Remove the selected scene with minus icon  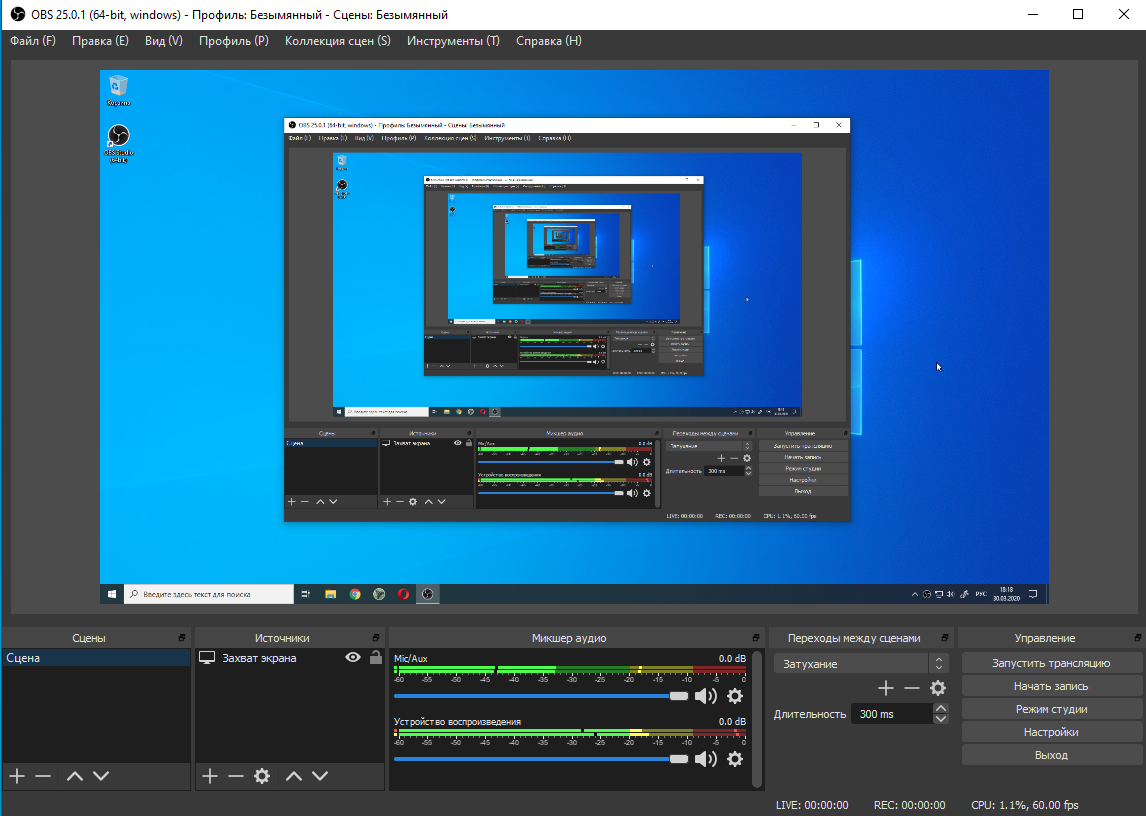(42, 776)
